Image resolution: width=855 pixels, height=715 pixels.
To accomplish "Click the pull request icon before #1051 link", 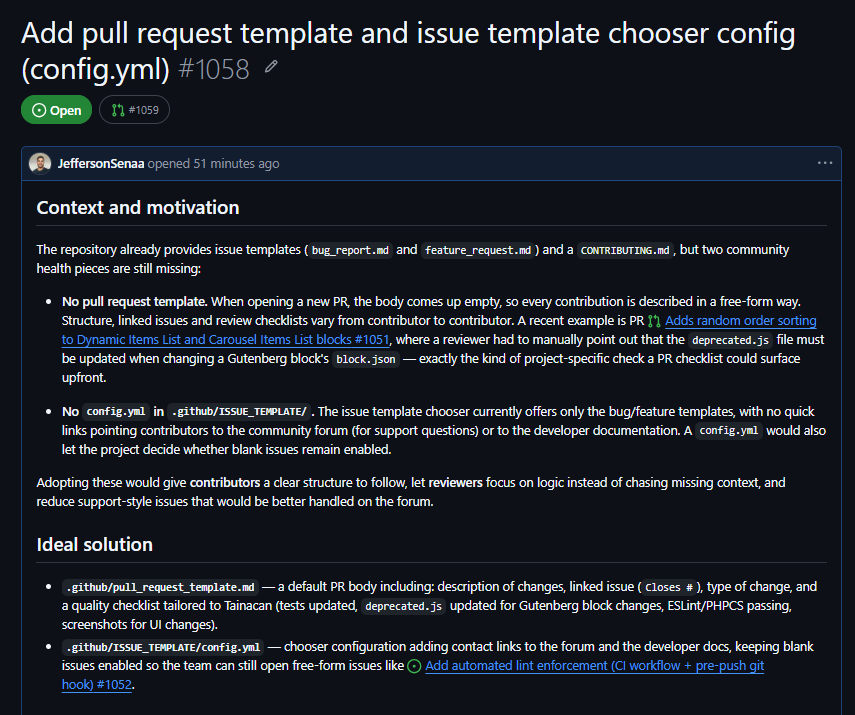I will (x=654, y=321).
